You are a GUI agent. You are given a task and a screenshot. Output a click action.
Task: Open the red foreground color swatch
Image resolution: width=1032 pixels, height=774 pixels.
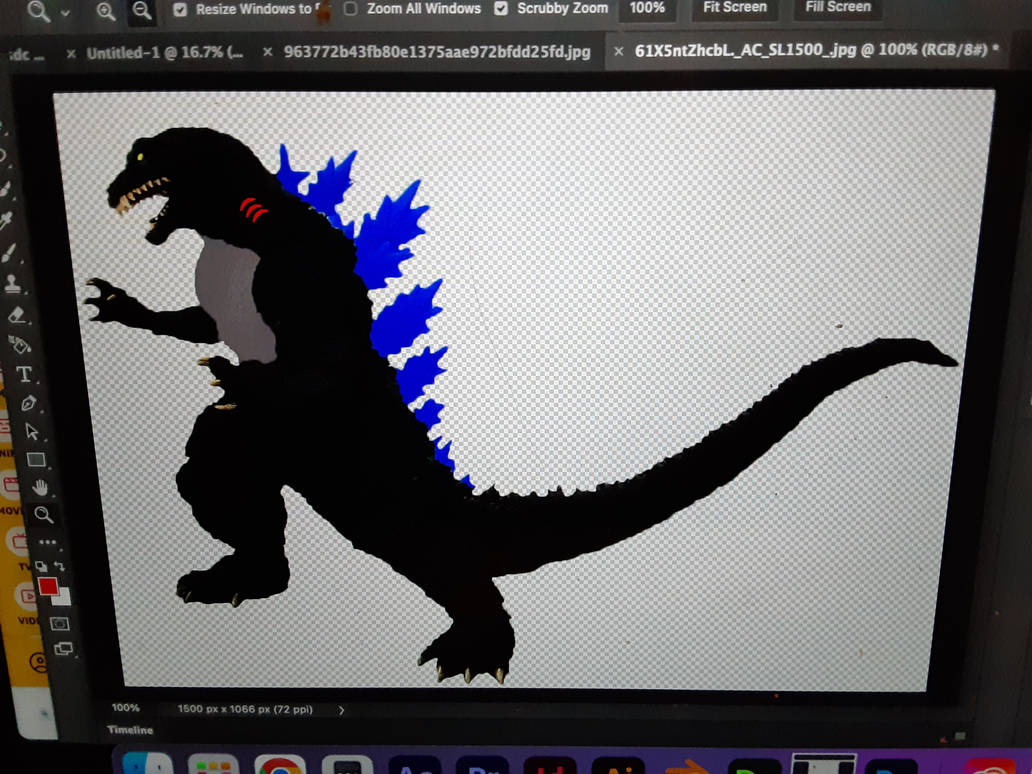pos(47,586)
